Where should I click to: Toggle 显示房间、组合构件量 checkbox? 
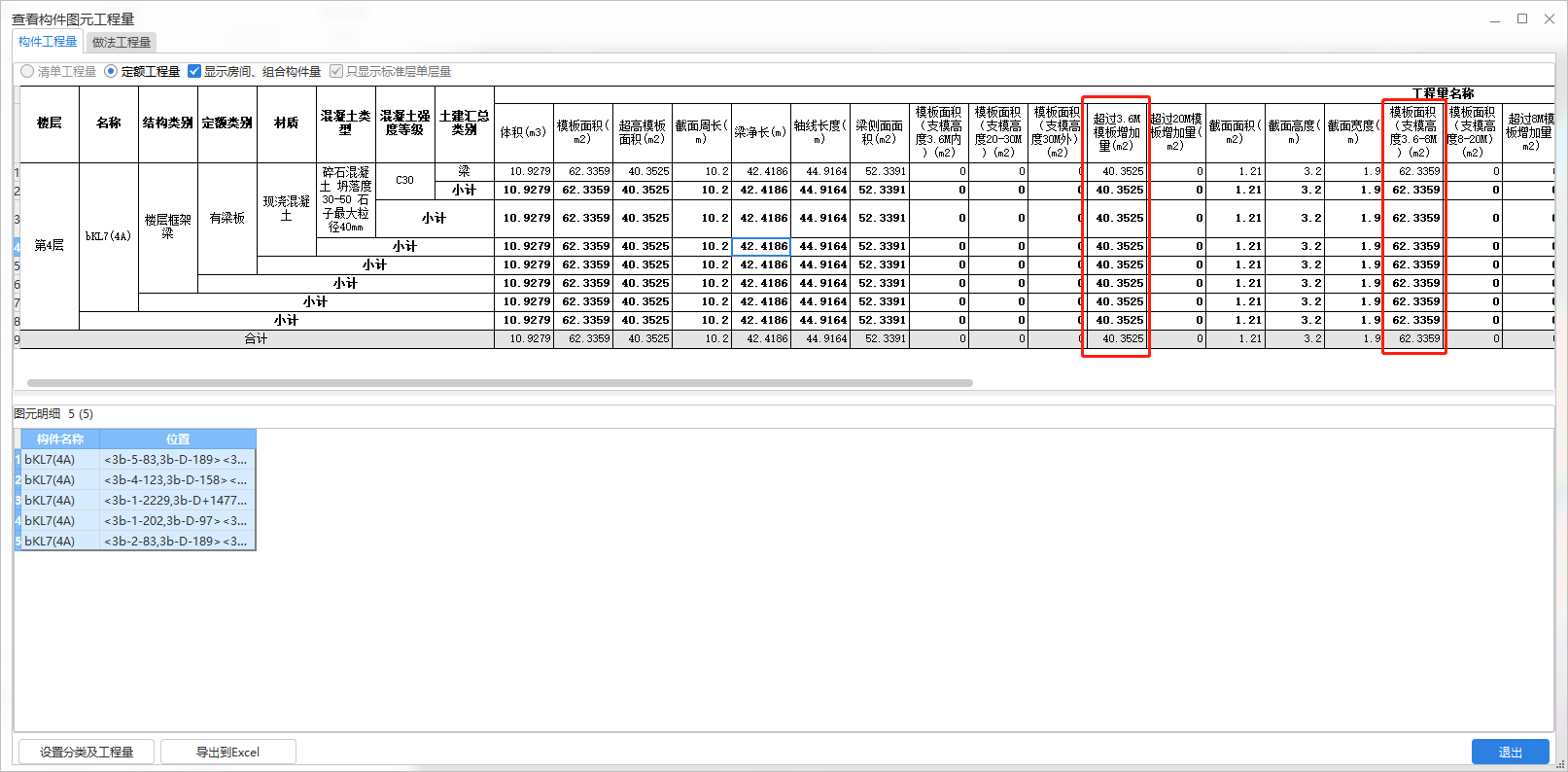pyautogui.click(x=254, y=72)
